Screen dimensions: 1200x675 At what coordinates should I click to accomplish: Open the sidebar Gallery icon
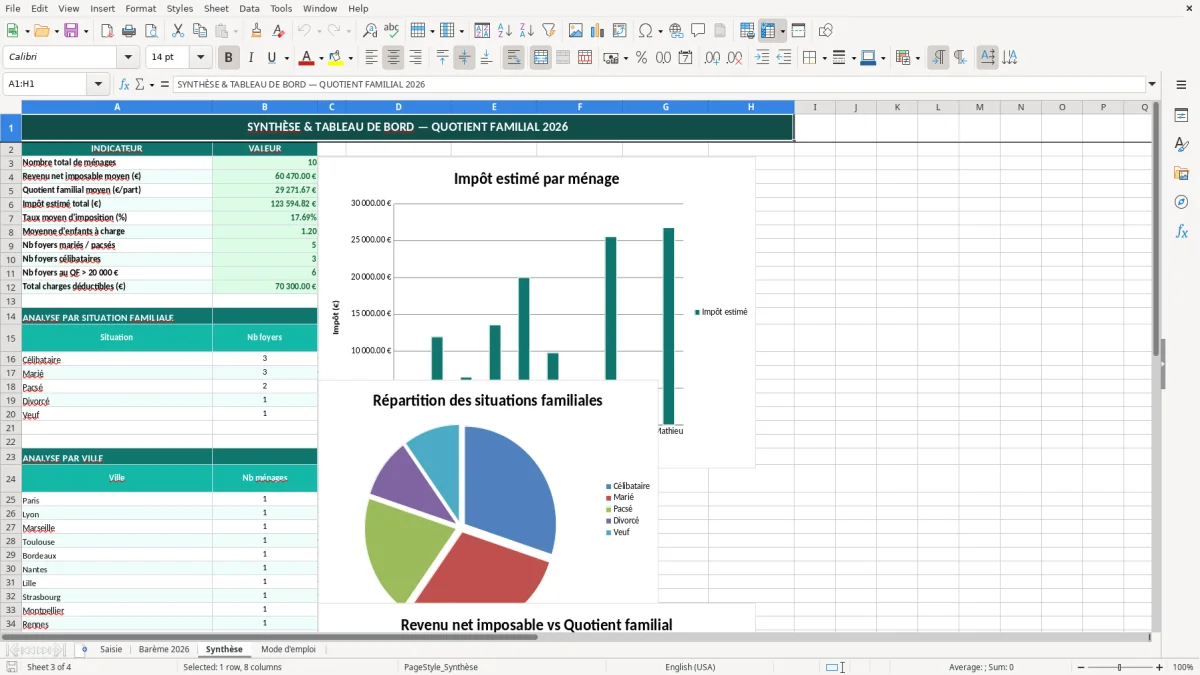1181,174
